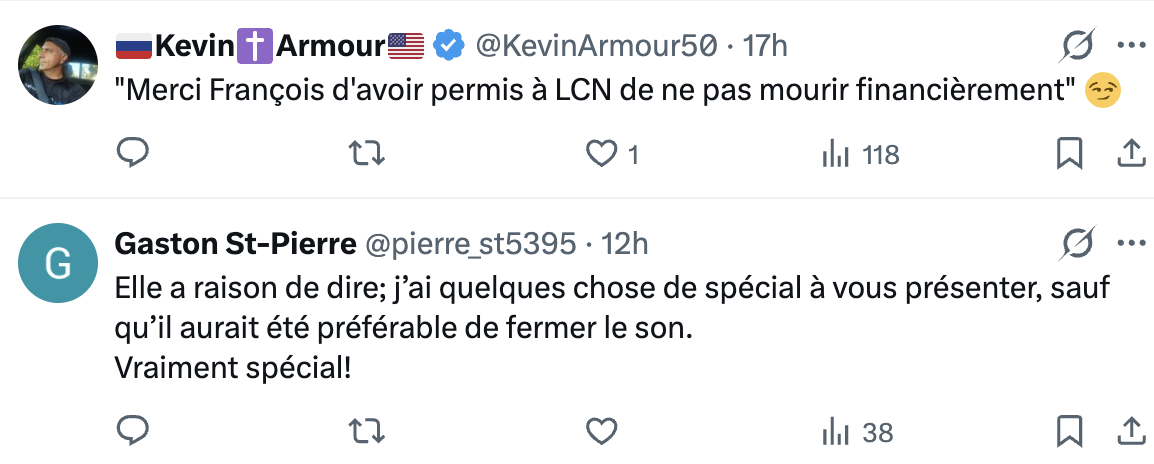Open the @KevinArmour50 handle link
Screen dimensions: 1154x464
click(596, 45)
